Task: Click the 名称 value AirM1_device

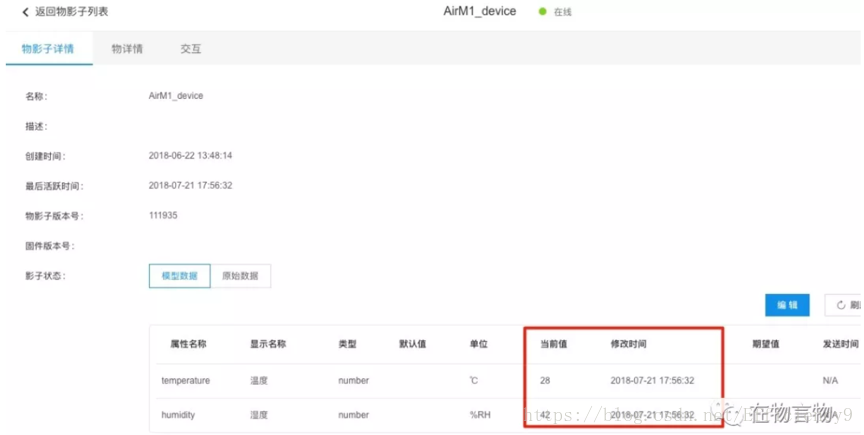Action: pos(176,96)
